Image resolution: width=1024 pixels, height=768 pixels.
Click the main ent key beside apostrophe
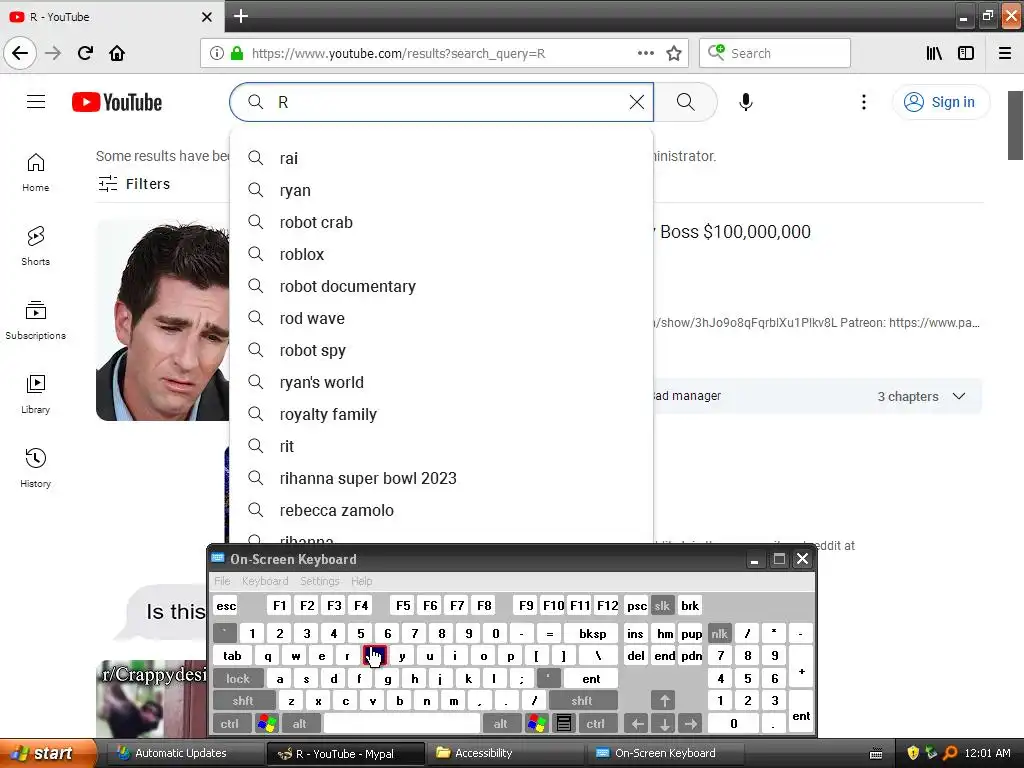click(591, 679)
